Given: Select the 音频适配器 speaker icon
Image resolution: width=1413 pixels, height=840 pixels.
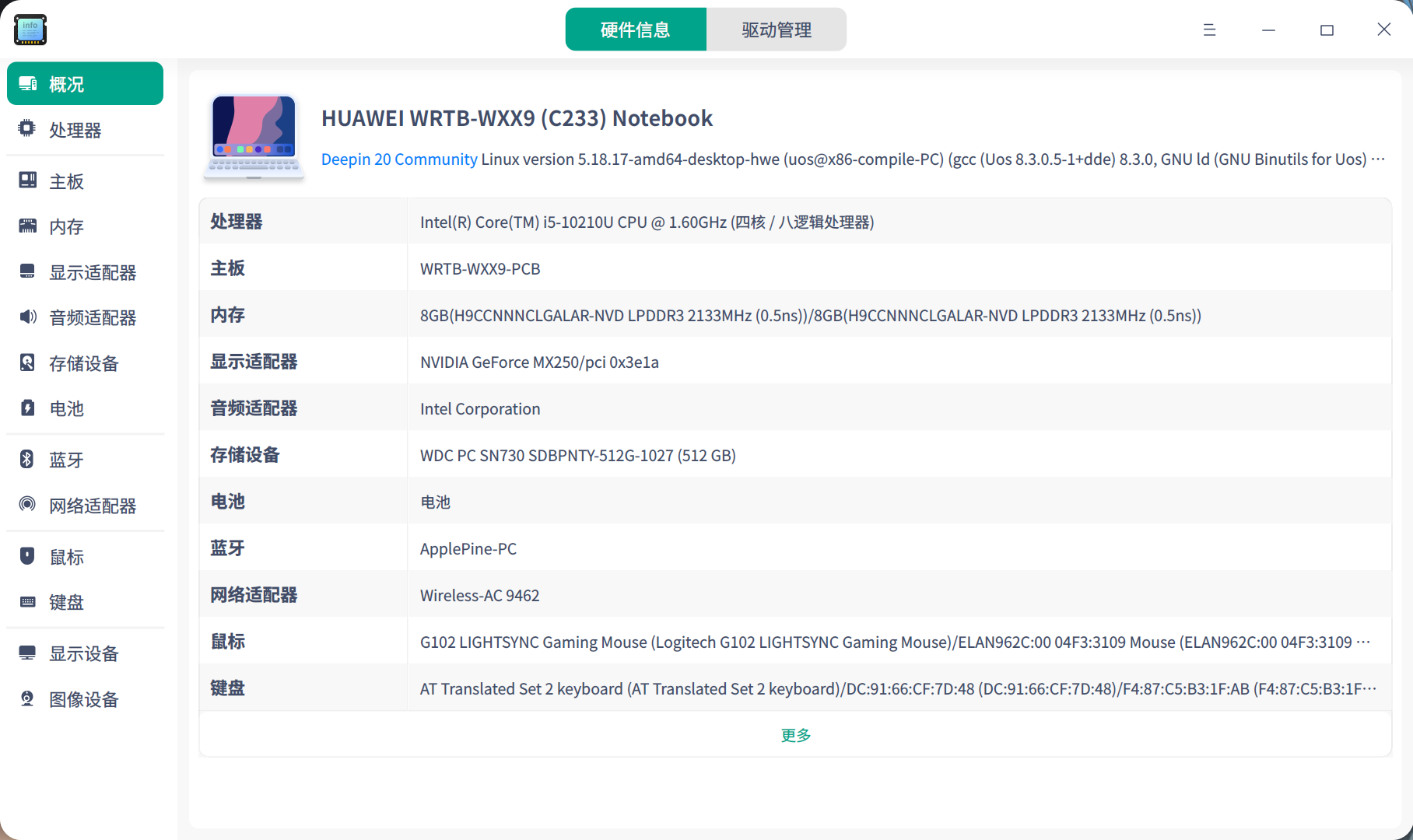Looking at the screenshot, I should (x=27, y=317).
